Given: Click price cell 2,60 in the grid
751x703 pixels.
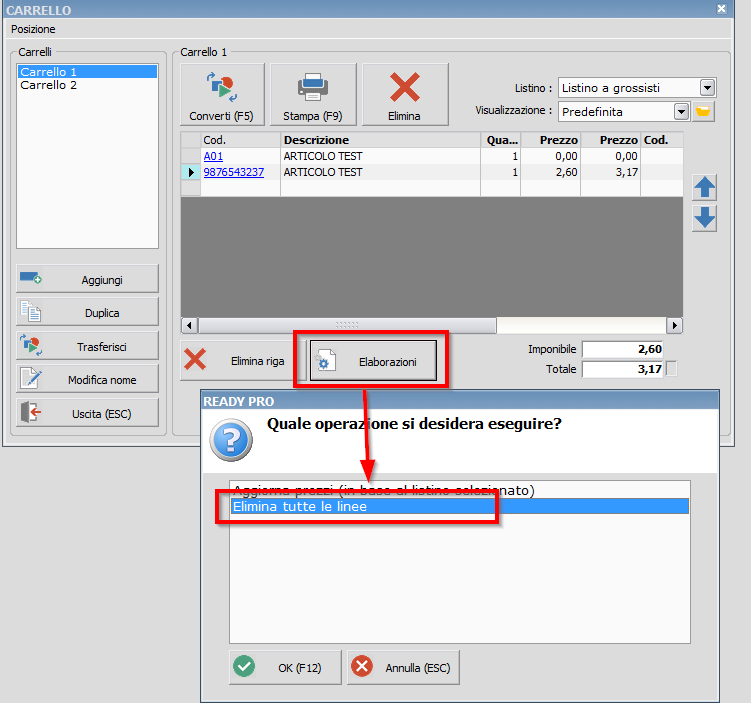Looking at the screenshot, I should 551,172.
